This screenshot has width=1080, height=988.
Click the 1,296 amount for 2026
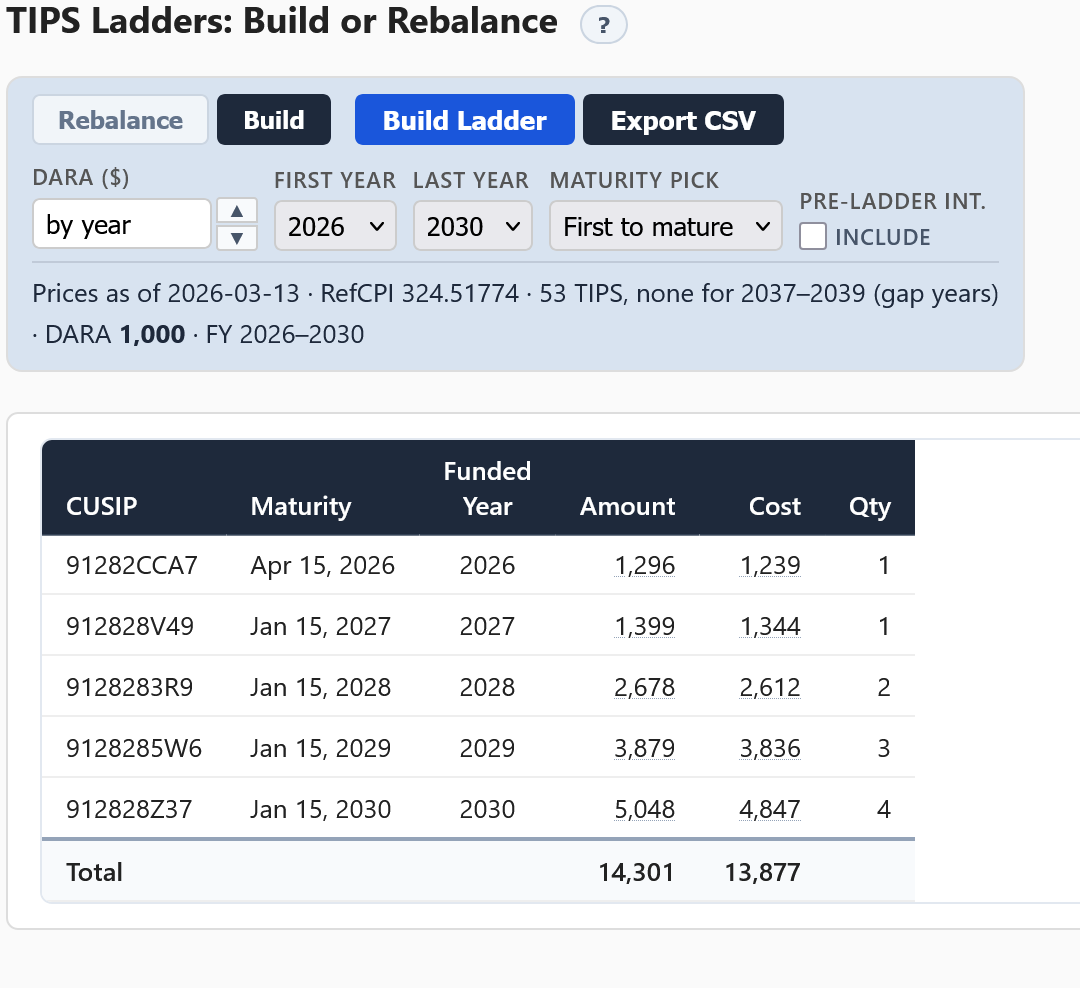click(645, 566)
